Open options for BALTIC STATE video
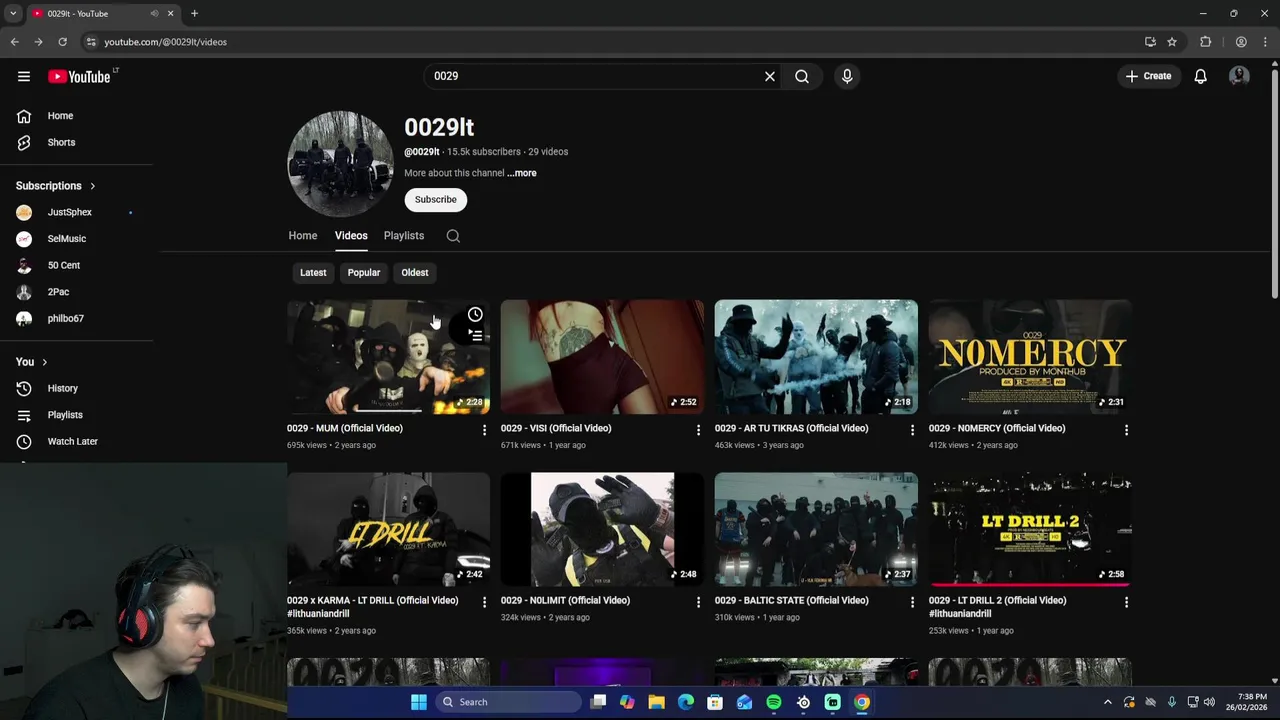Screen dimensions: 1280x720 coord(912,602)
